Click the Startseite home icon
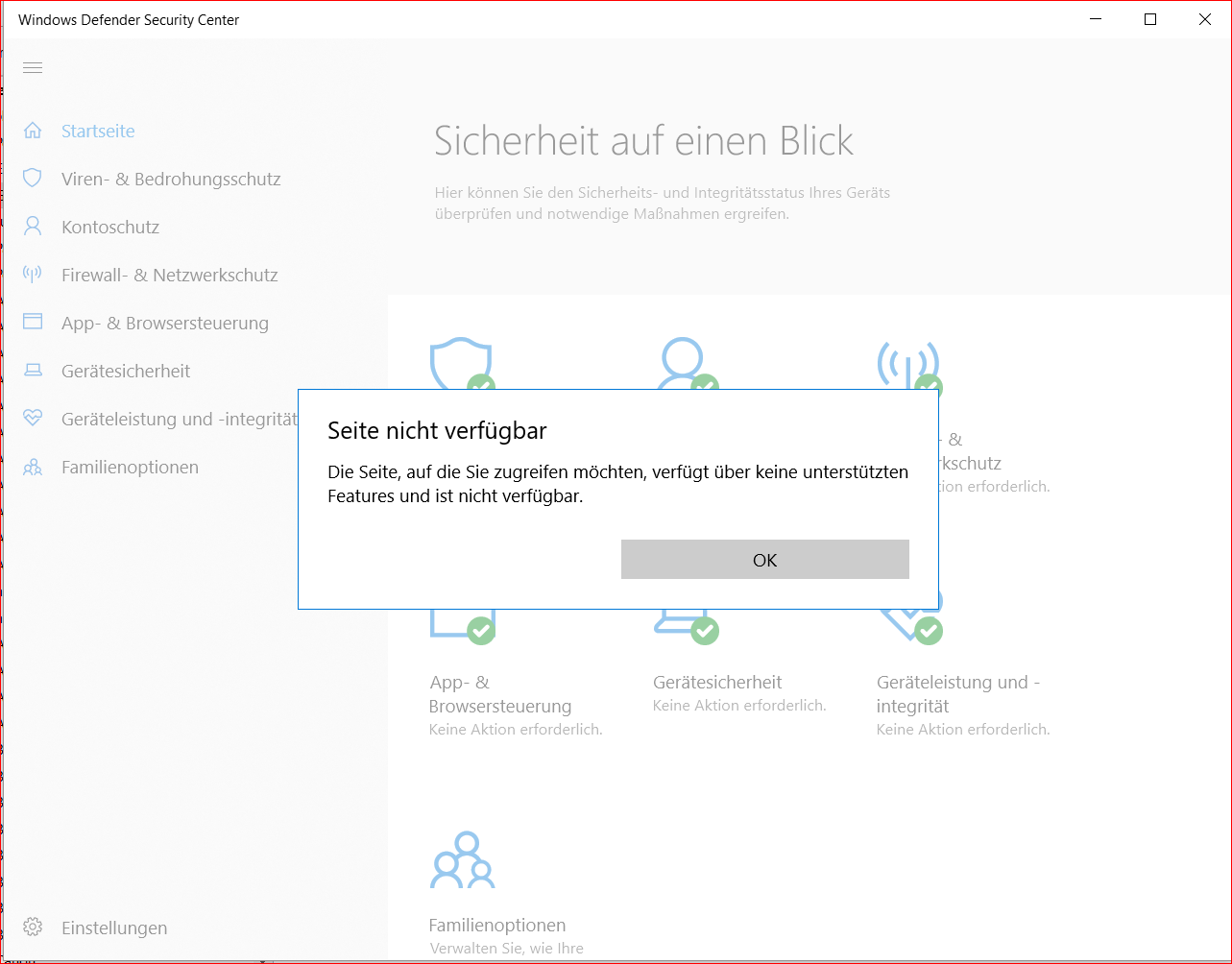Viewport: 1232px width, 964px height. [x=33, y=131]
